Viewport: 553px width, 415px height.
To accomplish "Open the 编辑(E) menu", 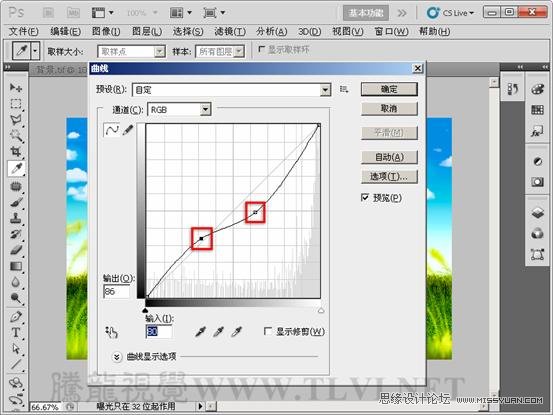I will pos(66,32).
